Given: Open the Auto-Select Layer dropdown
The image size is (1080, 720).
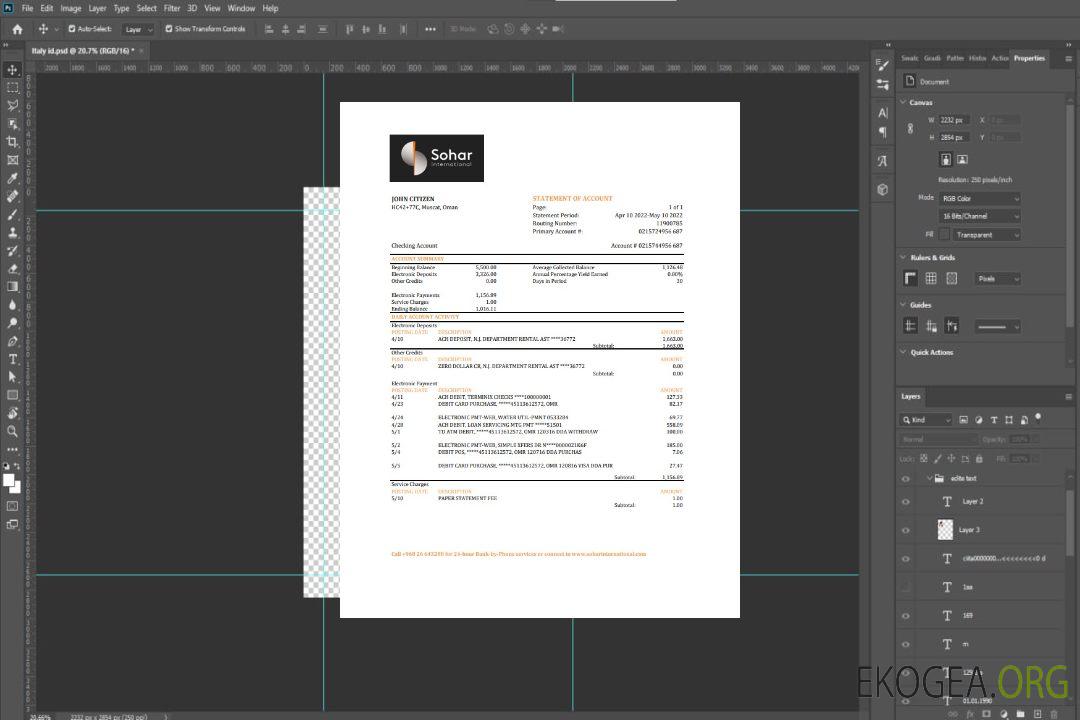Looking at the screenshot, I should point(138,29).
